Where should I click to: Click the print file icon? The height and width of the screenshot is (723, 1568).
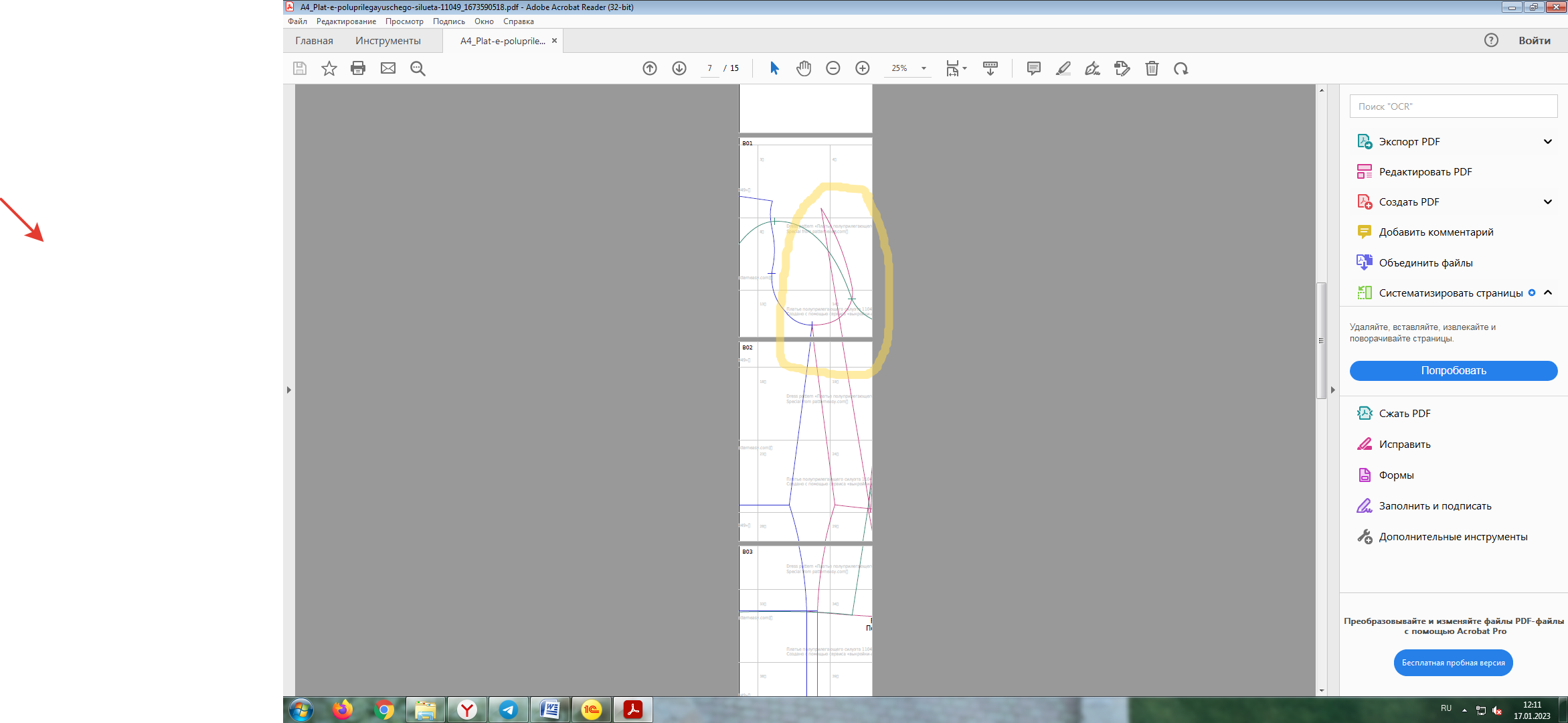(x=358, y=68)
